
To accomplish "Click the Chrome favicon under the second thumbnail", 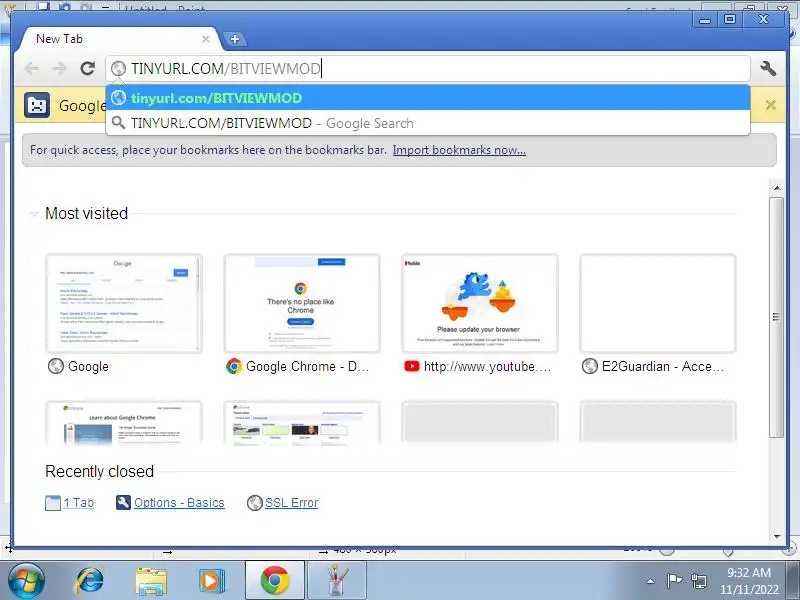I will (234, 366).
